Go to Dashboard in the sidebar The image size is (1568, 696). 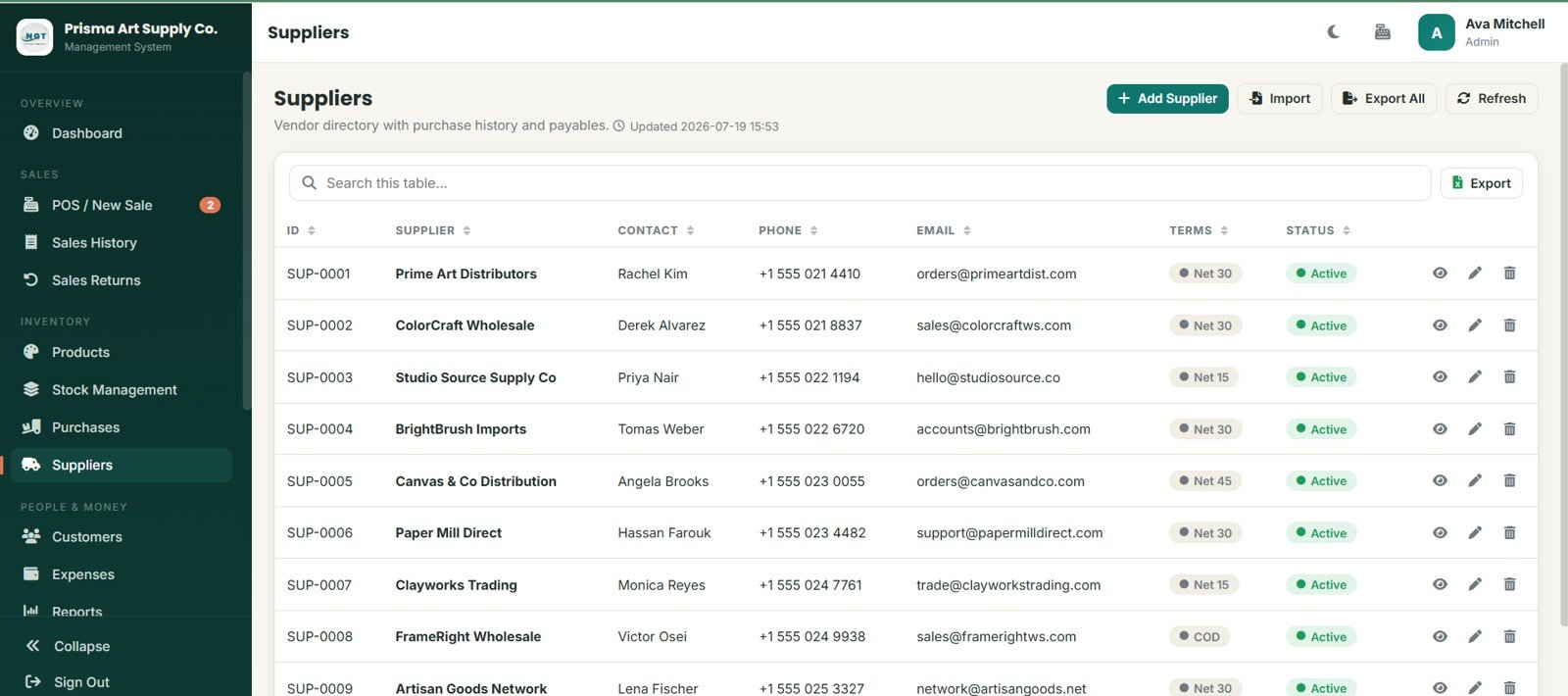pos(122,133)
